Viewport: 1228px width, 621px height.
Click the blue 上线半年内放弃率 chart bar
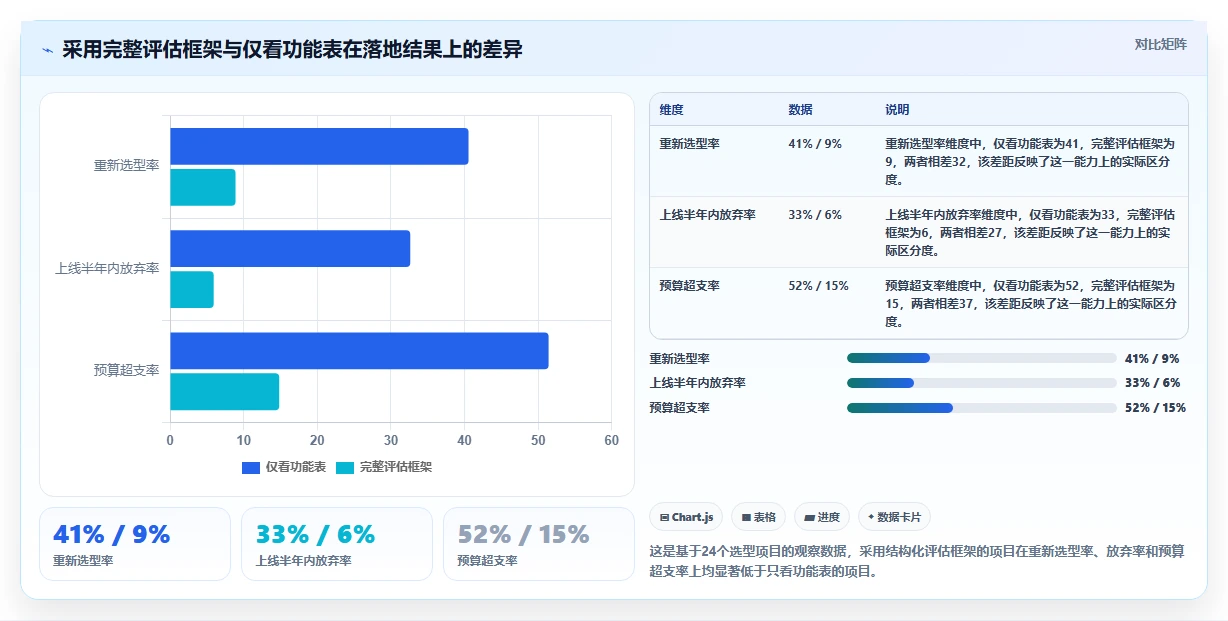click(x=290, y=249)
